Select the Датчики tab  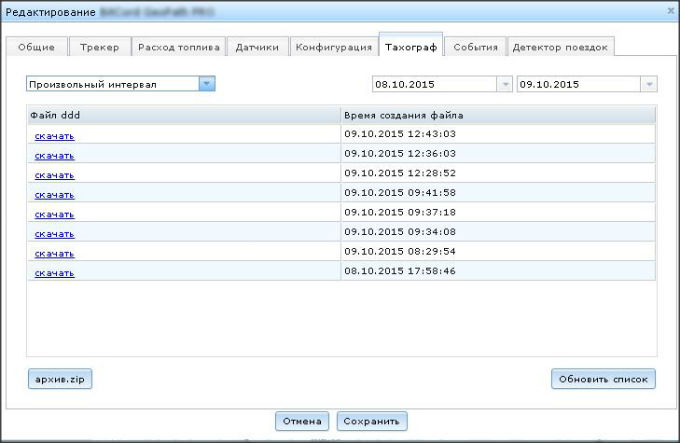[x=258, y=47]
